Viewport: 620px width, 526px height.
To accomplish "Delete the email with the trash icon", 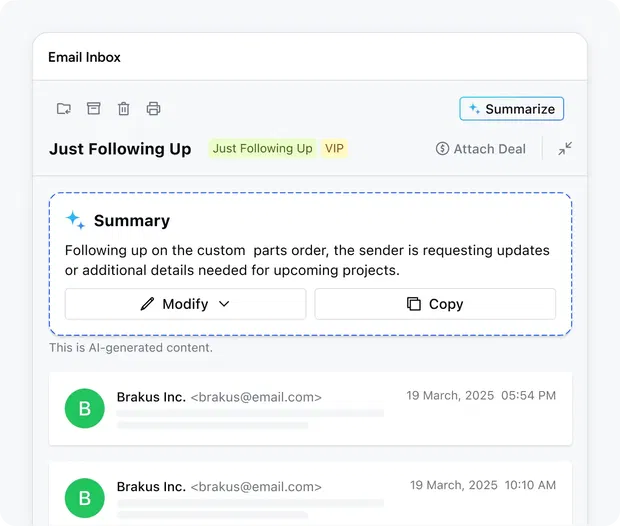I will (124, 108).
